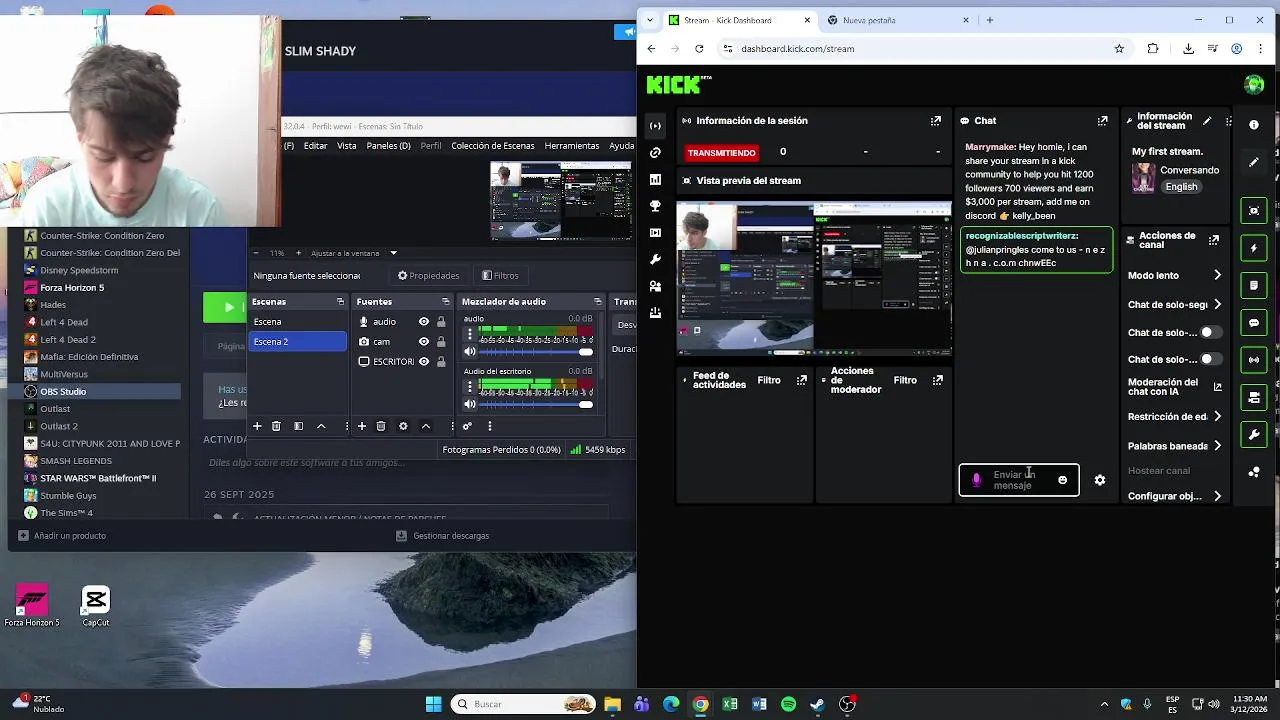Click the info circle icon in Kick's right sidebar
1280x720 pixels.
[1254, 125]
